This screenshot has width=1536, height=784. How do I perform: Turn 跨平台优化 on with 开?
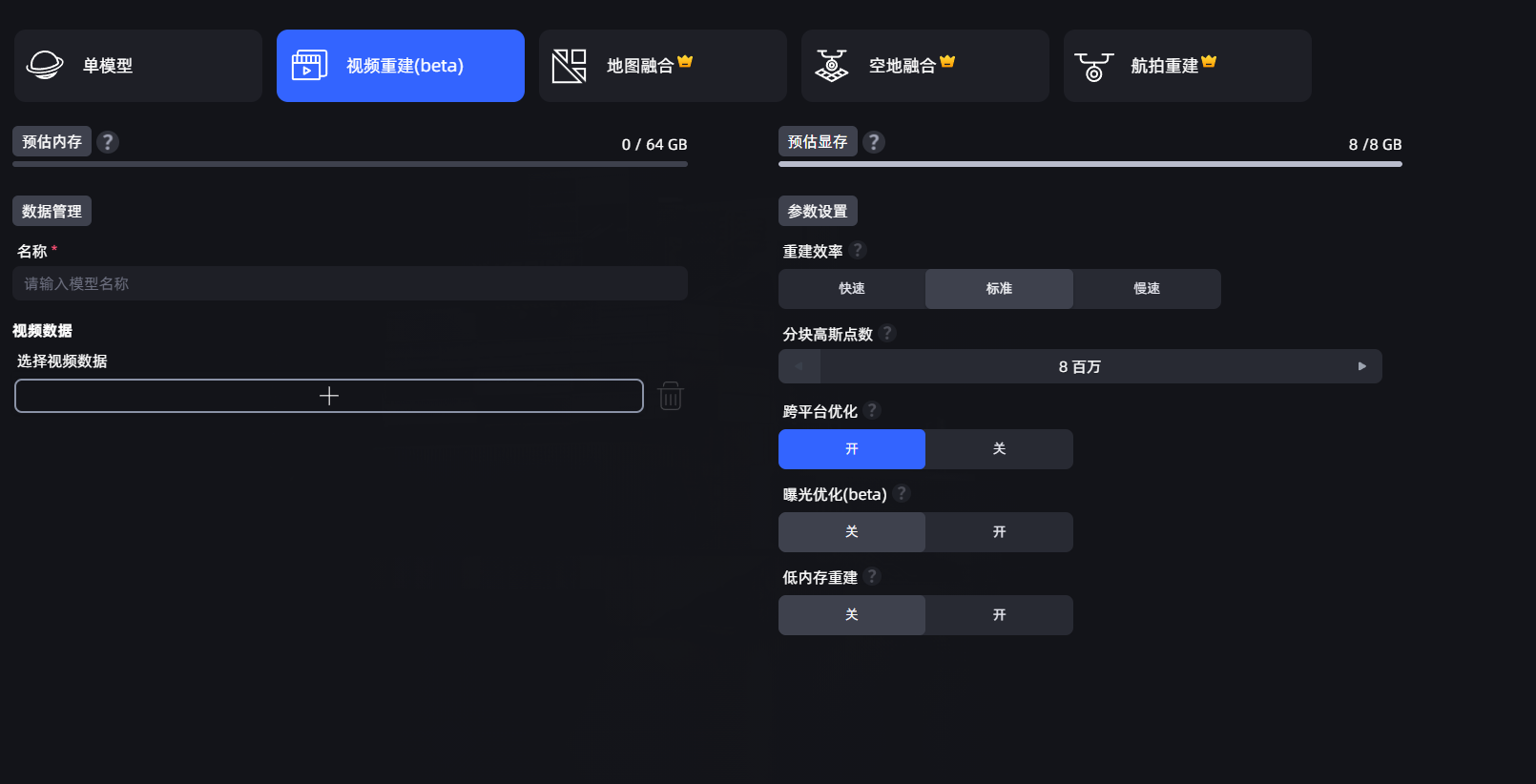(852, 449)
